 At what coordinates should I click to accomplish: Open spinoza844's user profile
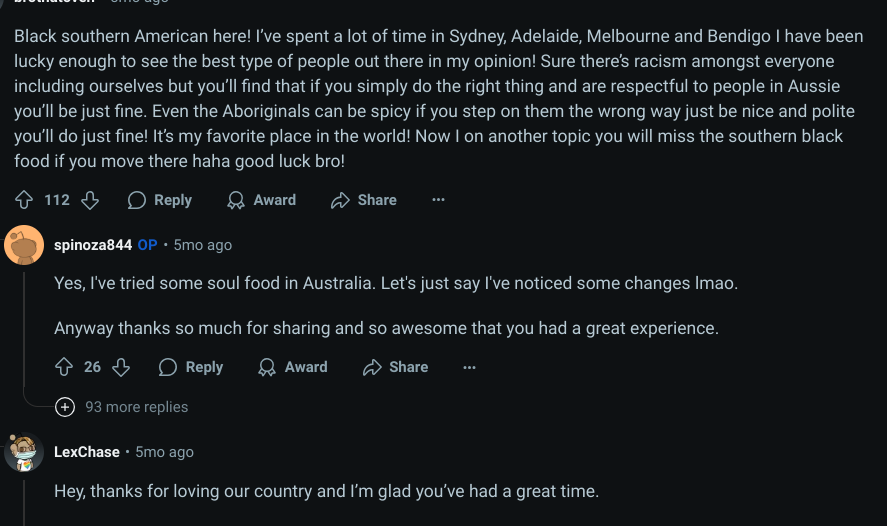coord(93,245)
